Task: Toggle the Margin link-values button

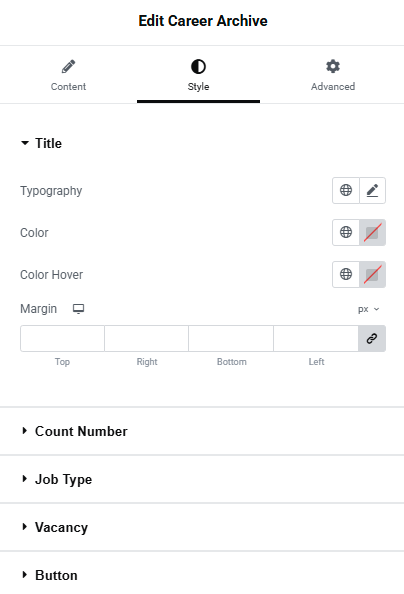Action: (372, 338)
